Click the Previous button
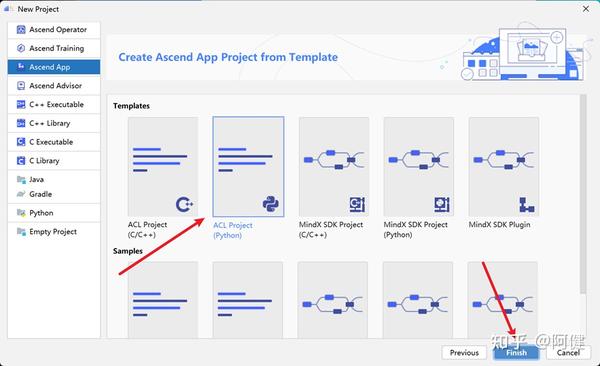Image resolution: width=600 pixels, height=366 pixels. click(464, 353)
